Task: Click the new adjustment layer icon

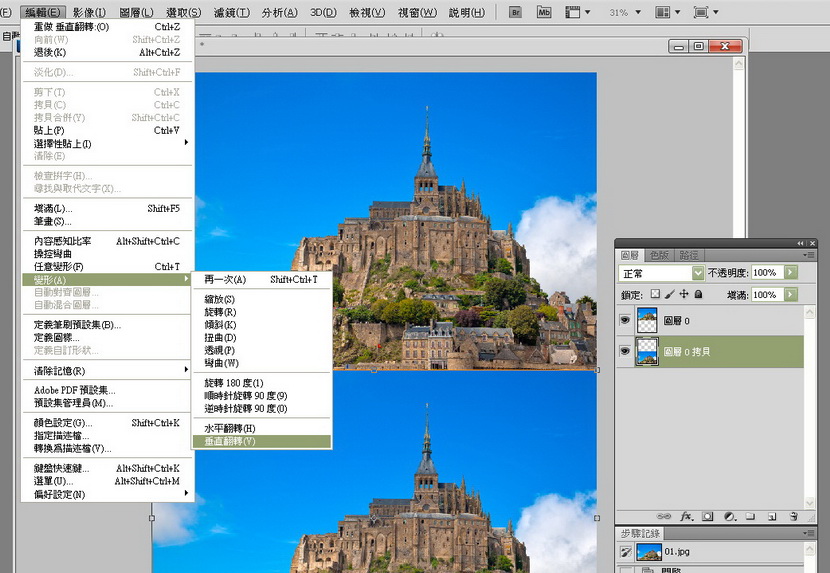Action: point(730,516)
